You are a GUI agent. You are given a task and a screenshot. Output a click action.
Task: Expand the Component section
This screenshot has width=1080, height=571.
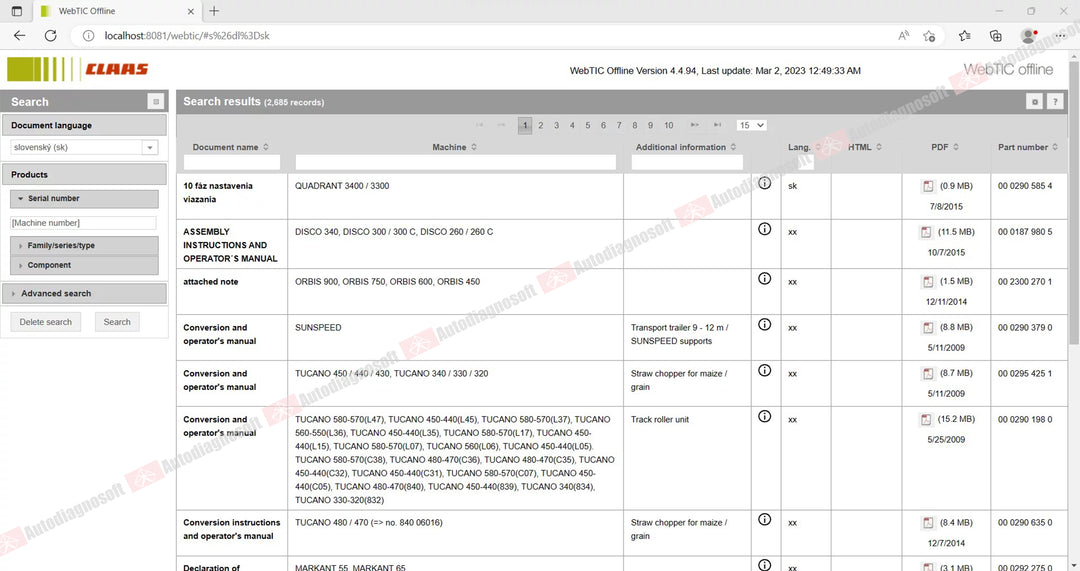84,265
